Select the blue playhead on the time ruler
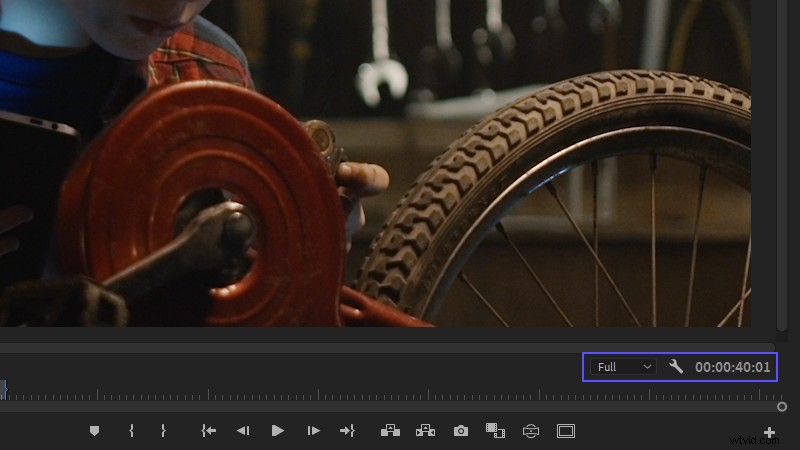800x450 pixels. click(x=4, y=389)
